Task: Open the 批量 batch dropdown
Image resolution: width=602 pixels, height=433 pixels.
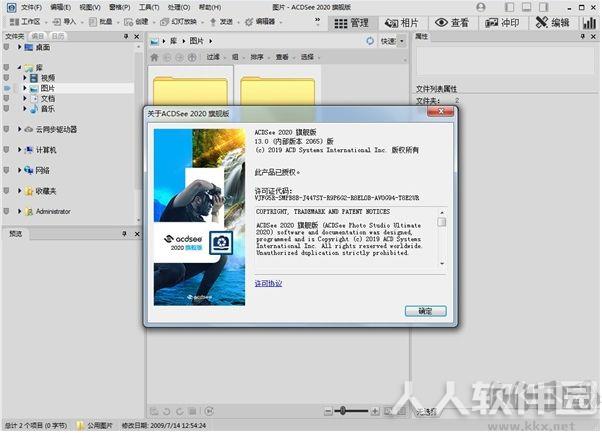Action: click(x=104, y=22)
